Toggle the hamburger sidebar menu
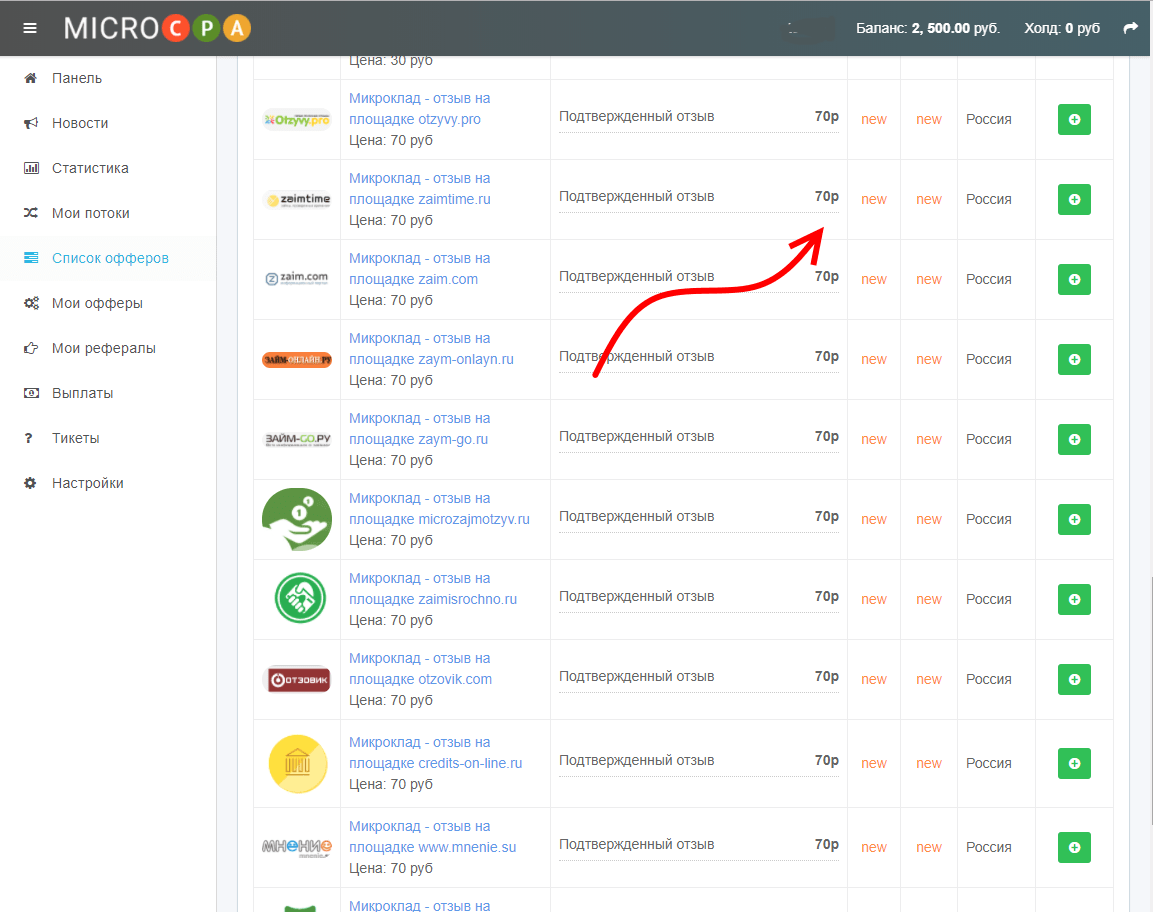Image resolution: width=1153 pixels, height=912 pixels. (x=30, y=28)
